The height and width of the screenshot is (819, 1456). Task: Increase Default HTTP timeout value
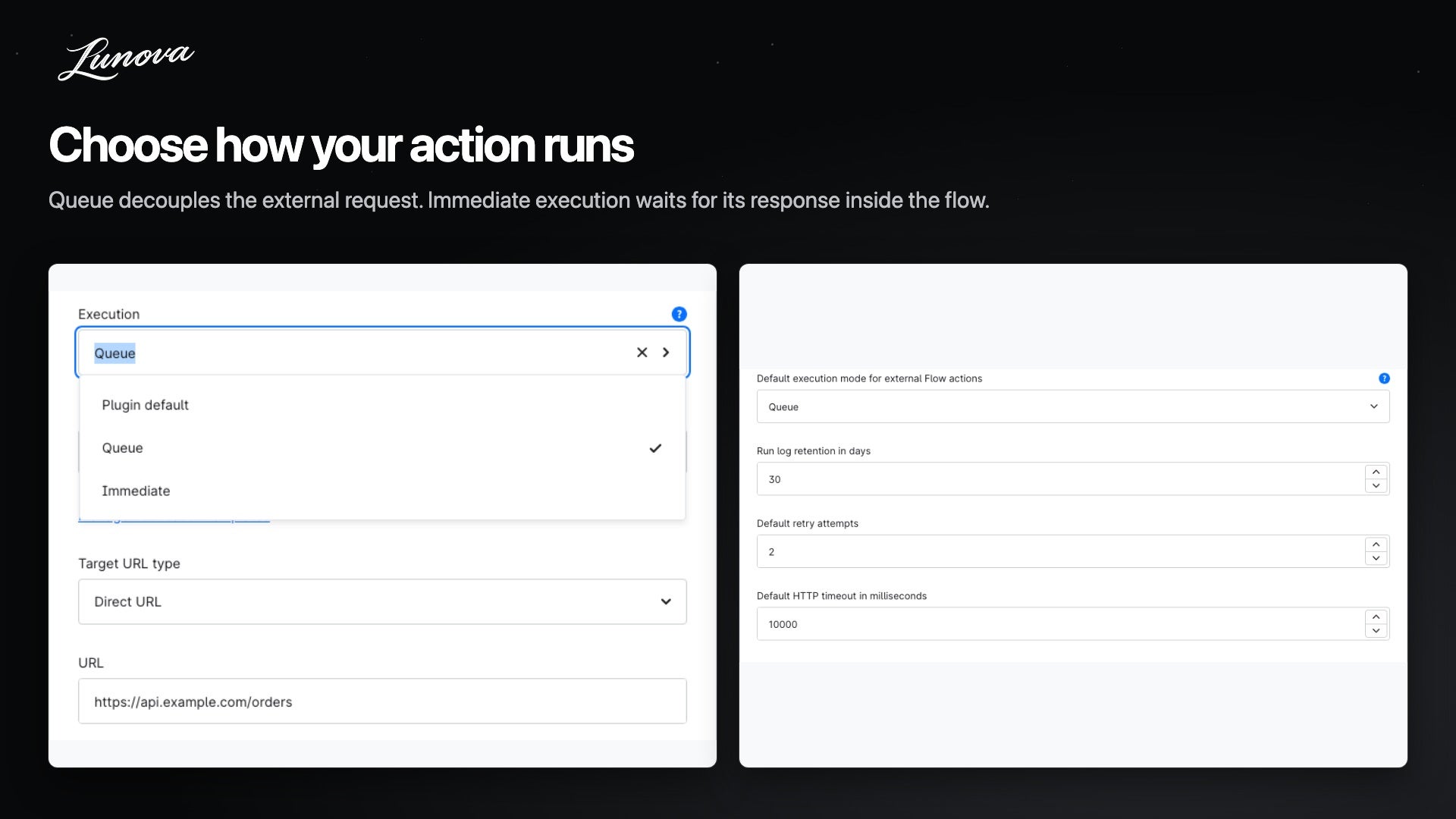[1376, 617]
